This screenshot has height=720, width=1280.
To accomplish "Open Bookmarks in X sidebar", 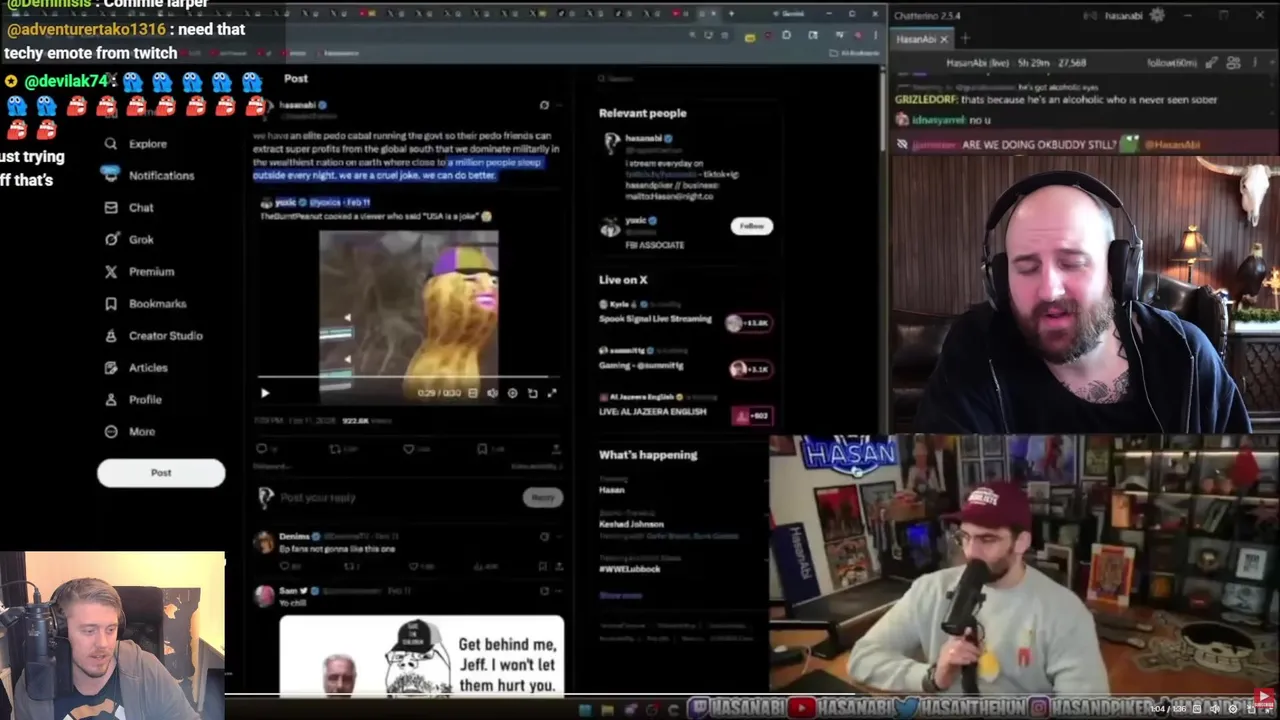I will pyautogui.click(x=145, y=303).
